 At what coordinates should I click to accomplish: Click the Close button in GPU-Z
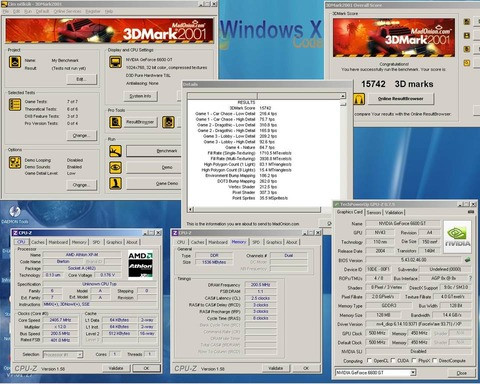[461, 373]
